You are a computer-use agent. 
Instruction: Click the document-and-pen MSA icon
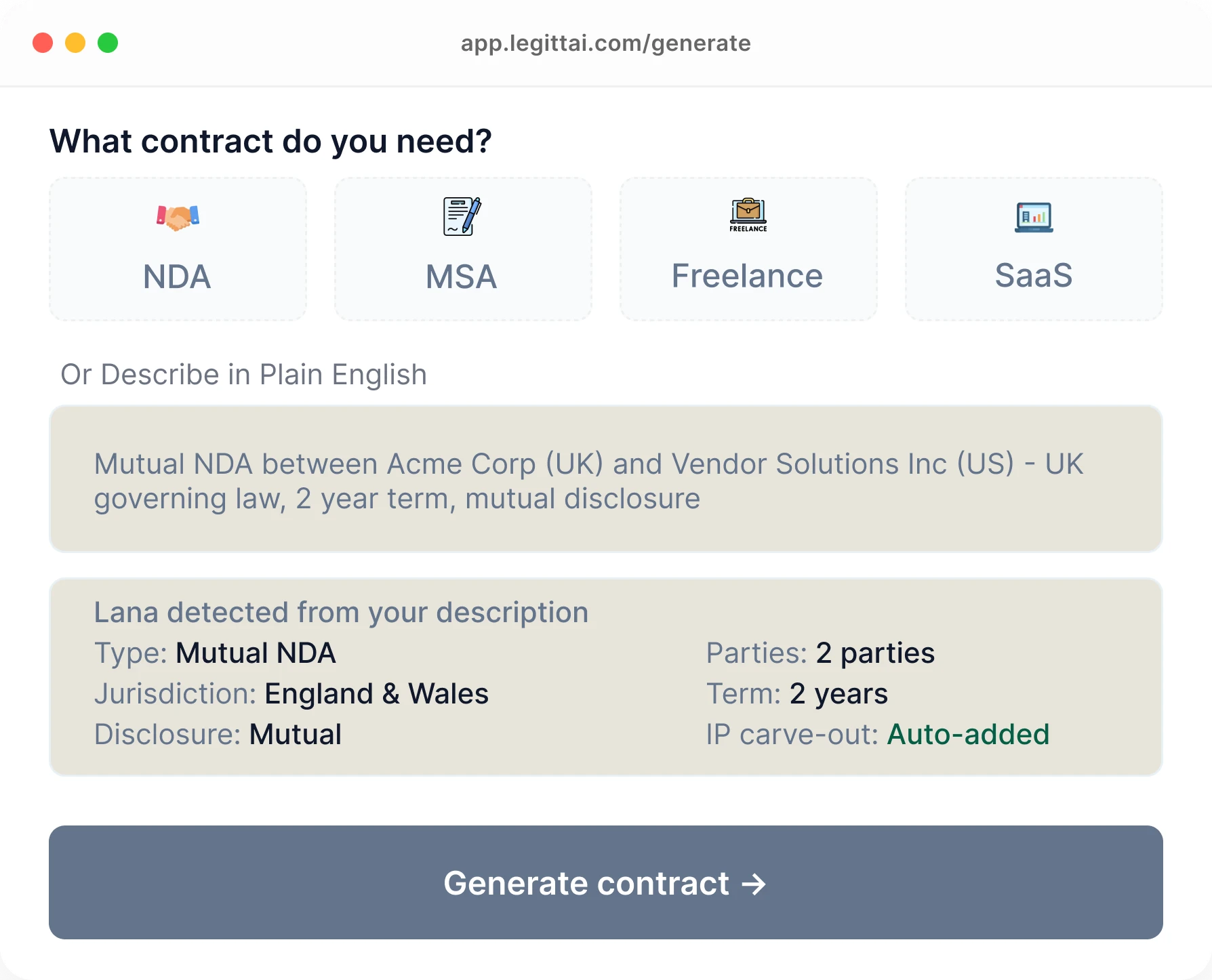coord(462,216)
